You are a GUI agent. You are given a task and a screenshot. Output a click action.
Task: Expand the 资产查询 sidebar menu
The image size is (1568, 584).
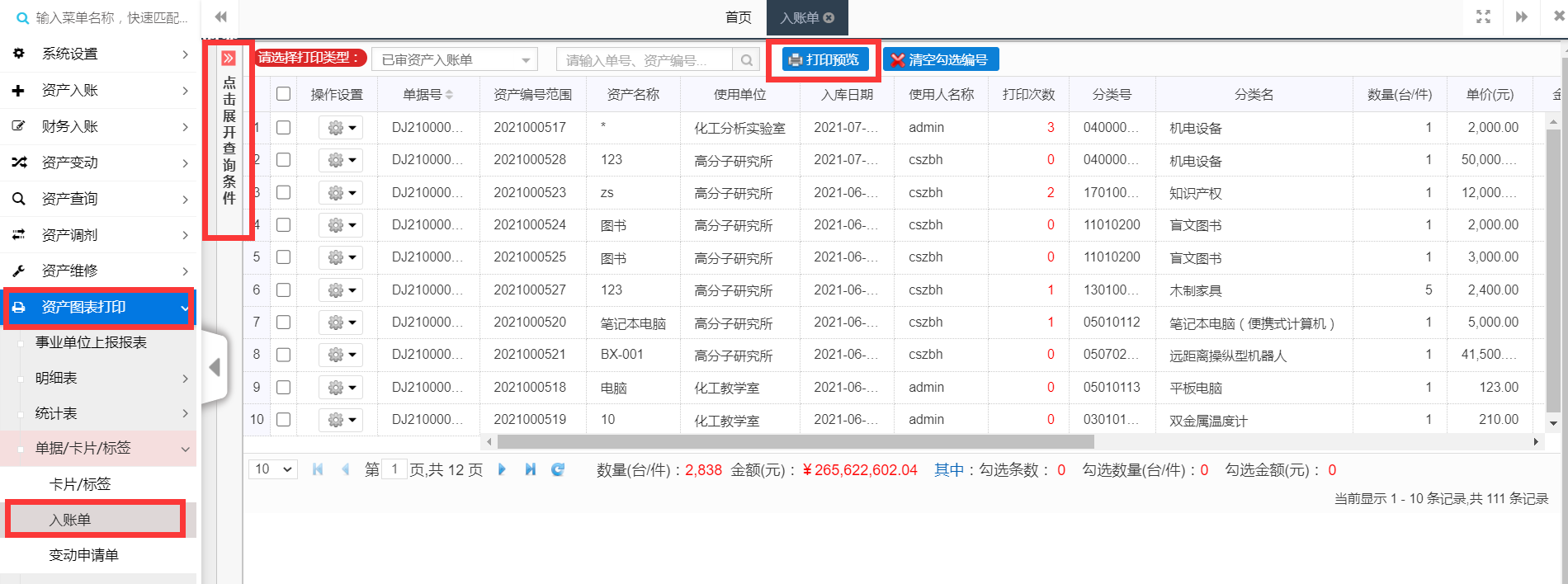99,199
